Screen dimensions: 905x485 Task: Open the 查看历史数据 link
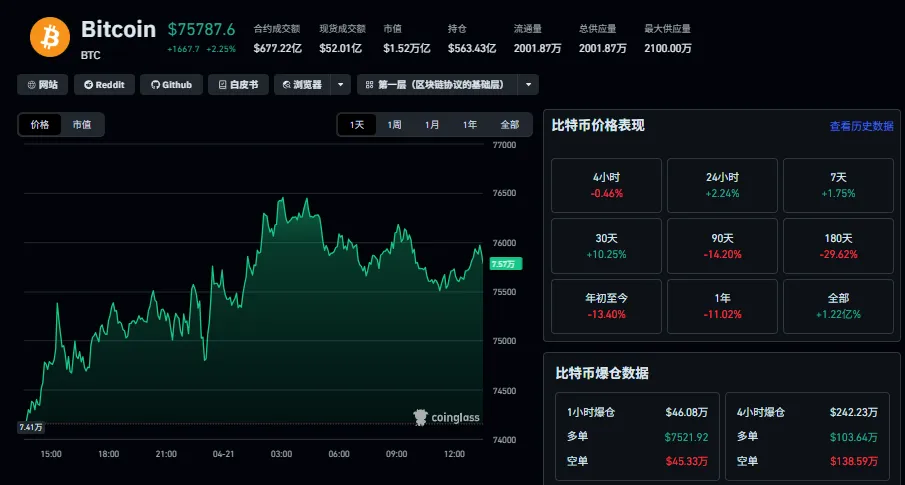click(862, 126)
